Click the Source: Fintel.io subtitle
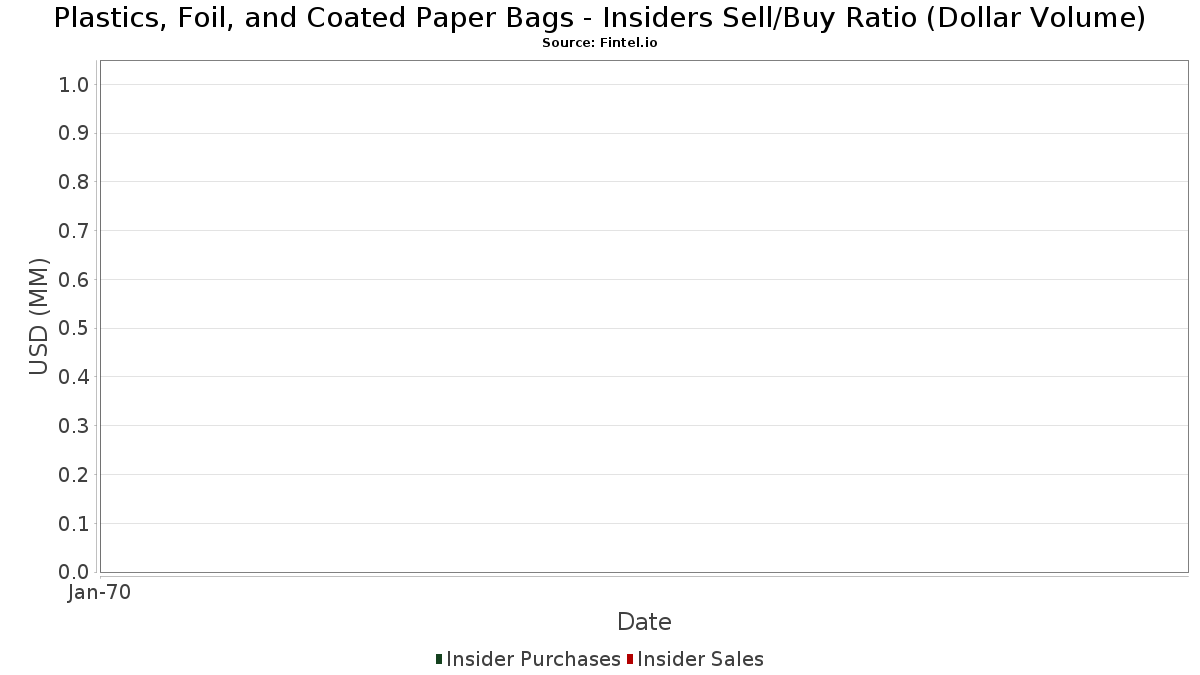This screenshot has width=1200, height=675. point(600,43)
